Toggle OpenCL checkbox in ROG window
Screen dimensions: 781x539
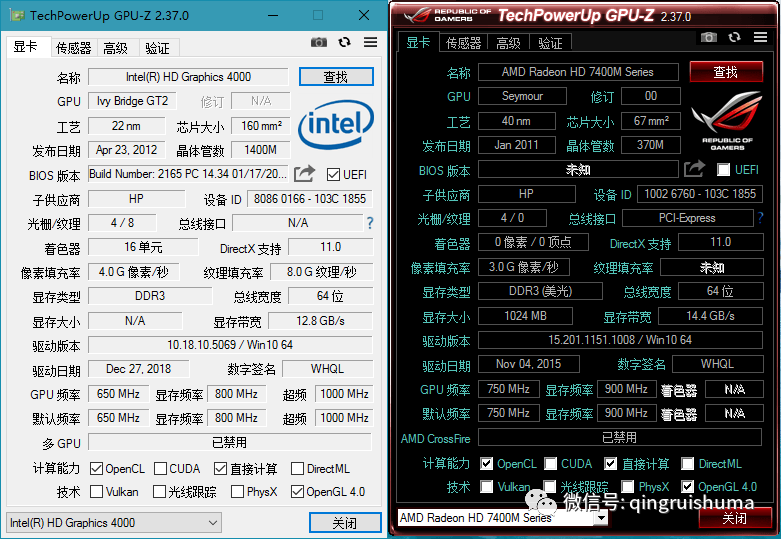tap(487, 464)
